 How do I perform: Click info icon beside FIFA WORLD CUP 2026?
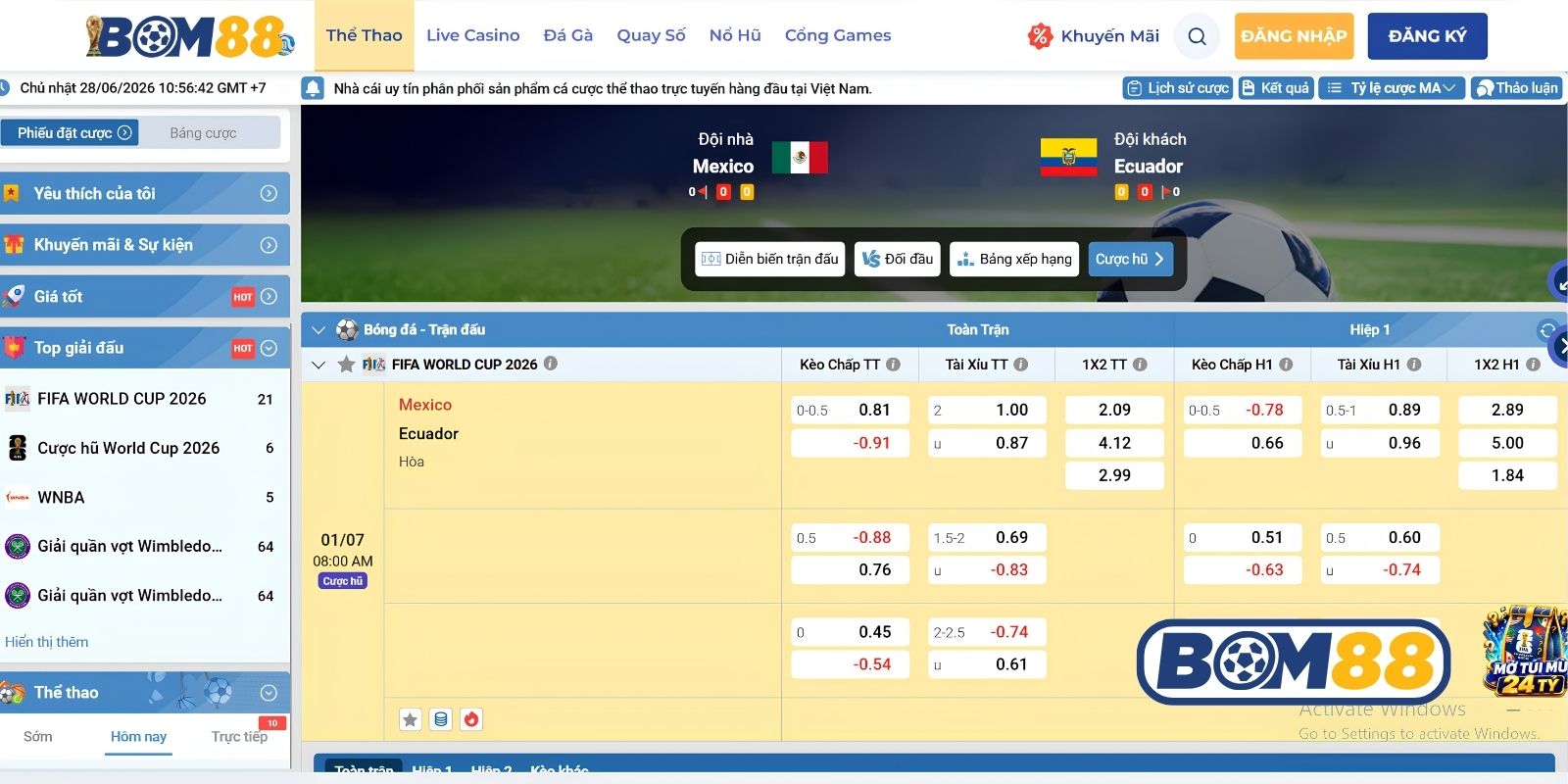(x=551, y=364)
